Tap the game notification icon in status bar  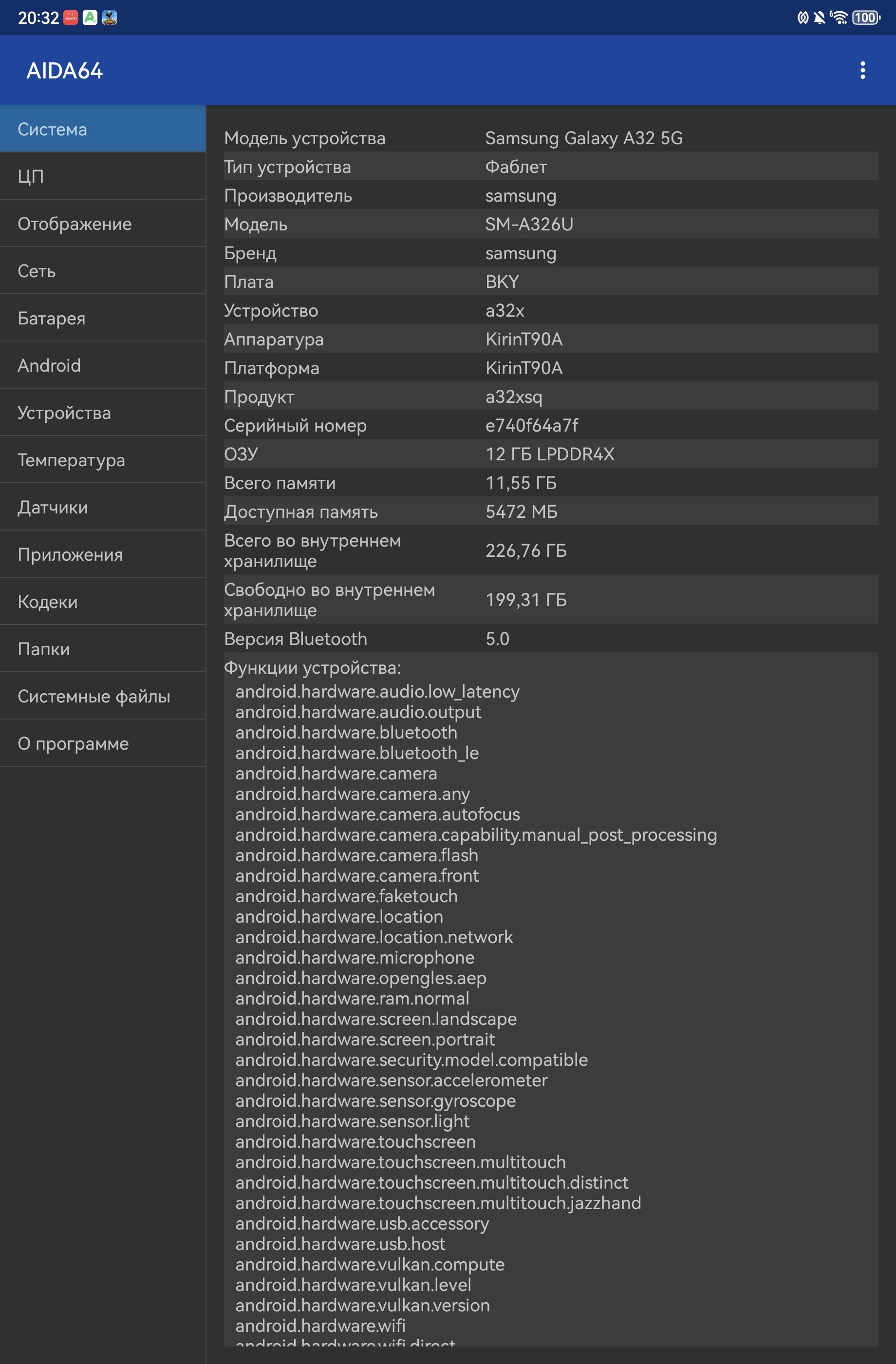click(110, 18)
